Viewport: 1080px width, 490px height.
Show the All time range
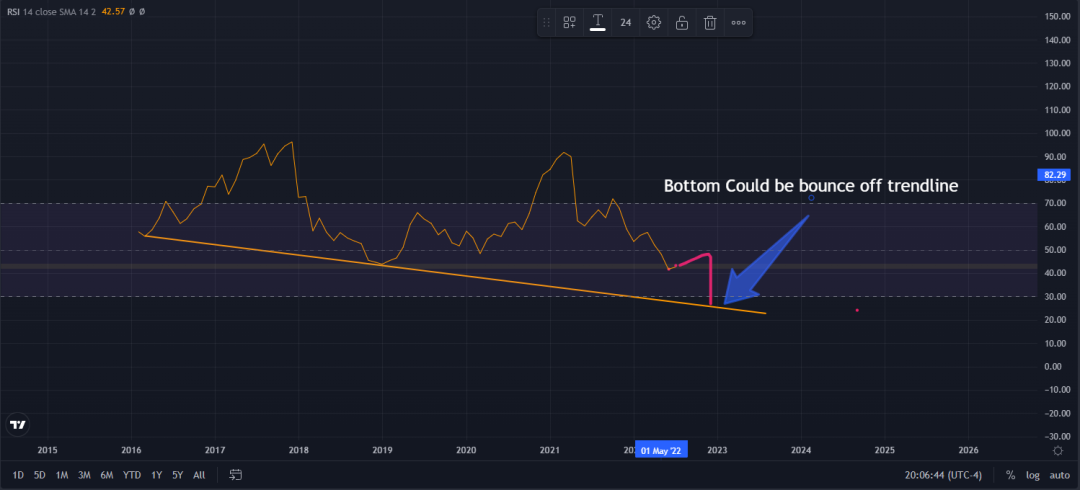pos(199,475)
